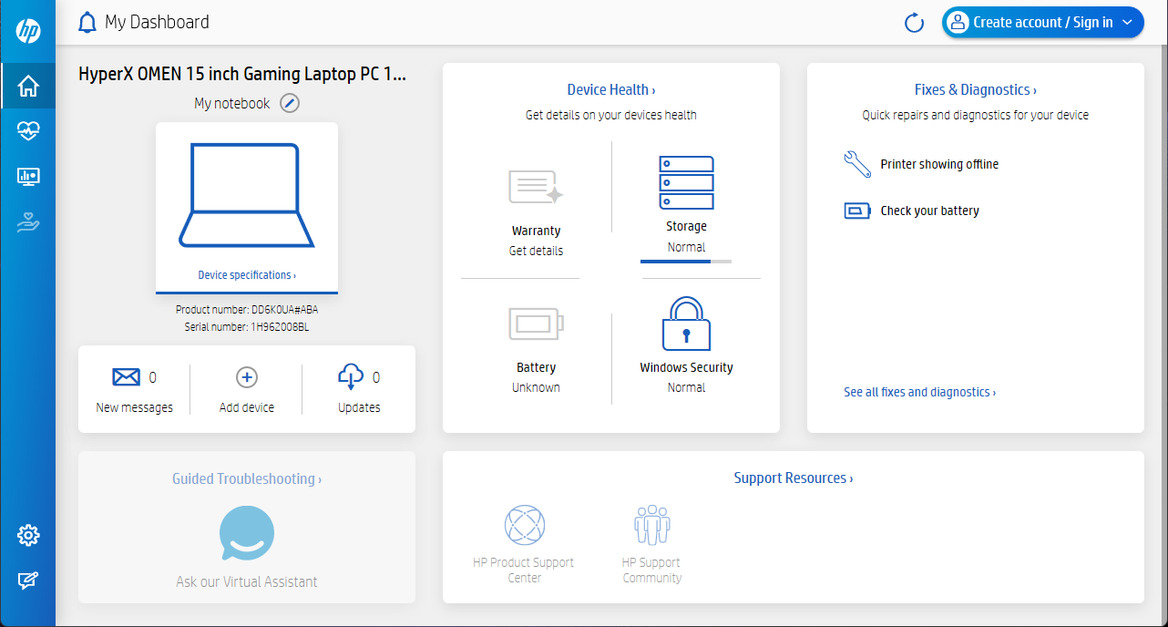Expand the Create account / Sign in dropdown arrow

(1128, 22)
